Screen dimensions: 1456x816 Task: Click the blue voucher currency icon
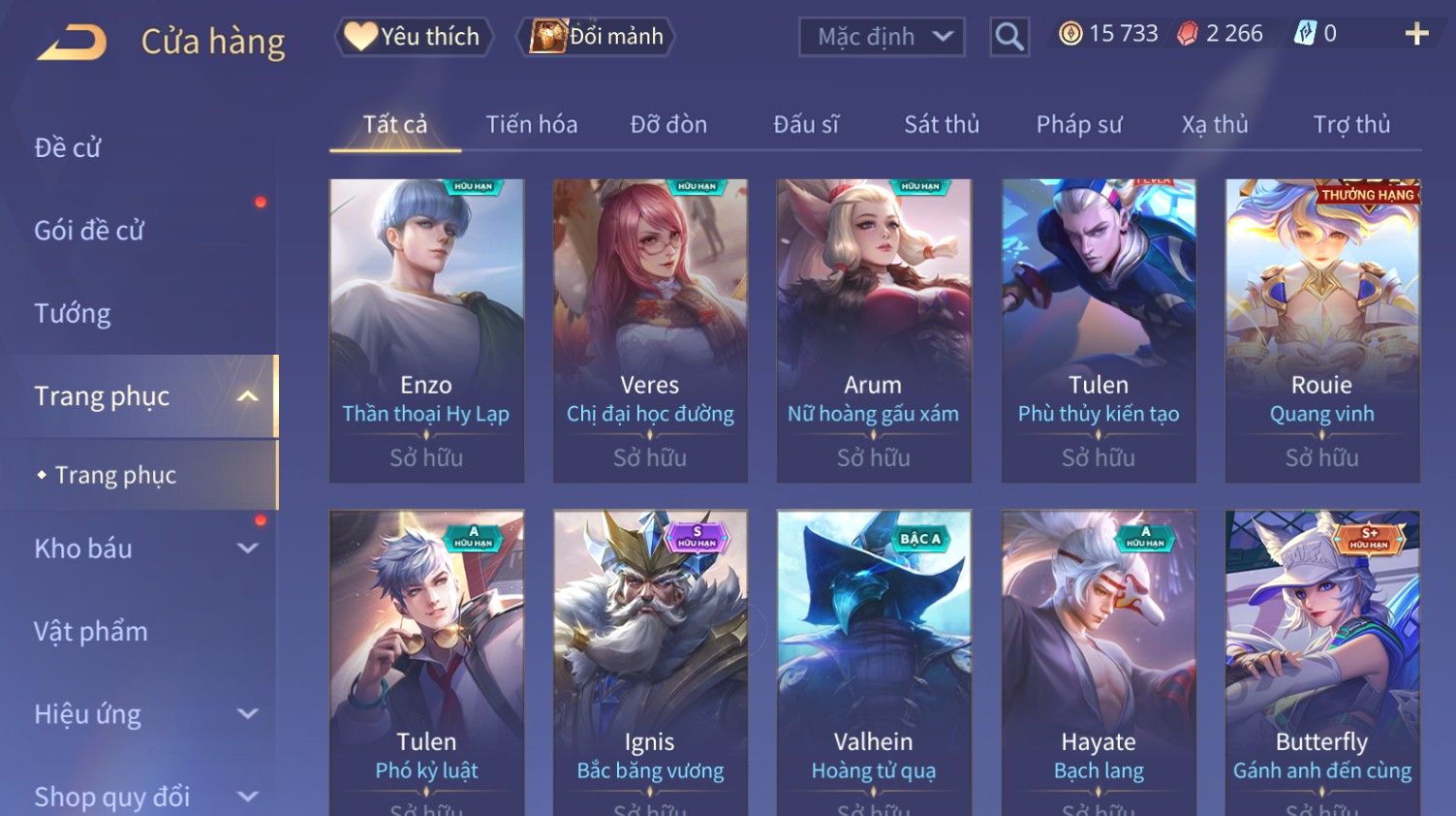coord(1305,34)
